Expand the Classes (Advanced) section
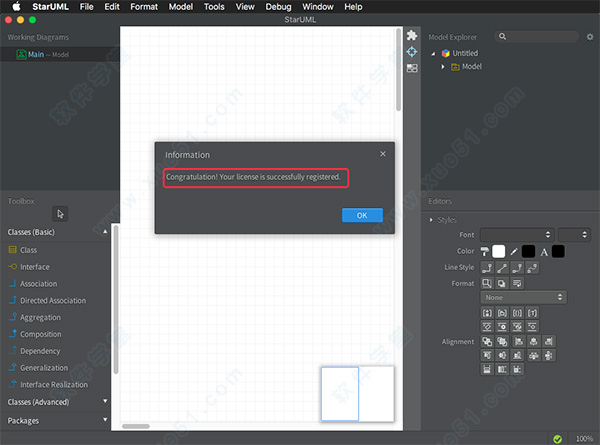Screen dimensions: 600x445 (105, 402)
